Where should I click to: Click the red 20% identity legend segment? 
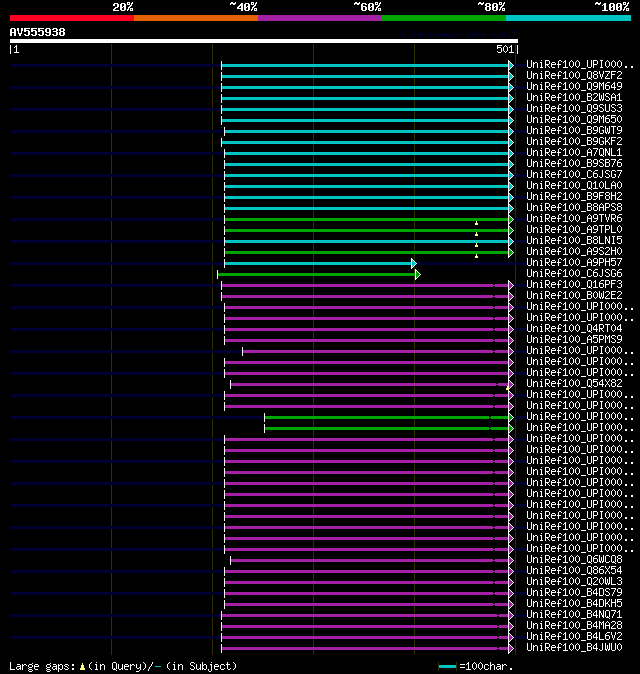click(x=72, y=18)
